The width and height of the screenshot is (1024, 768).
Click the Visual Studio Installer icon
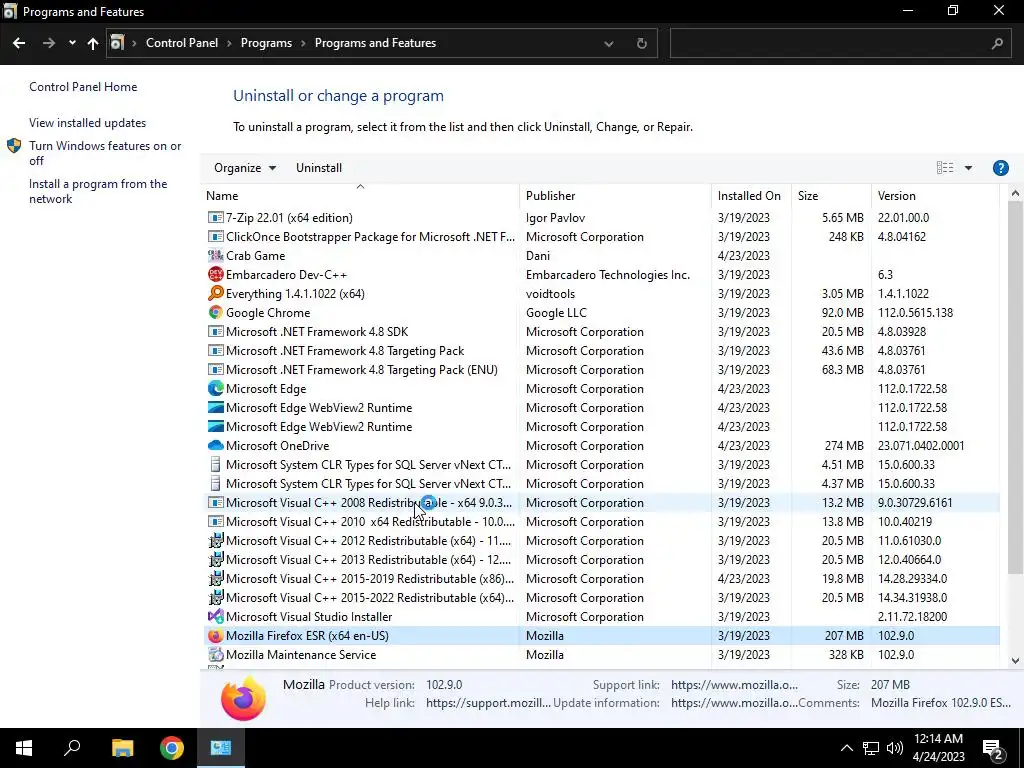[216, 616]
